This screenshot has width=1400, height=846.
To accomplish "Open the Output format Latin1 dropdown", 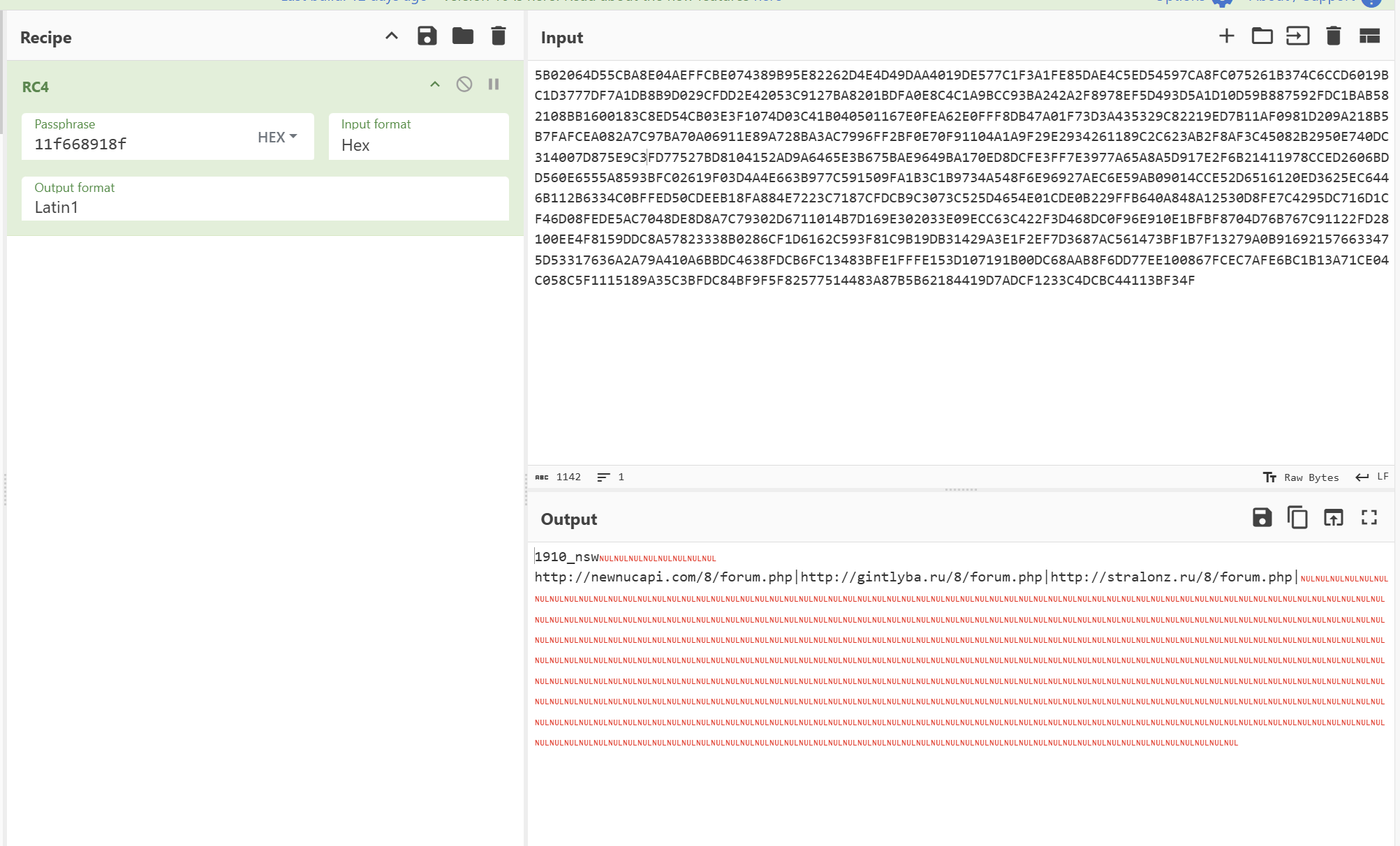I will coord(265,199).
